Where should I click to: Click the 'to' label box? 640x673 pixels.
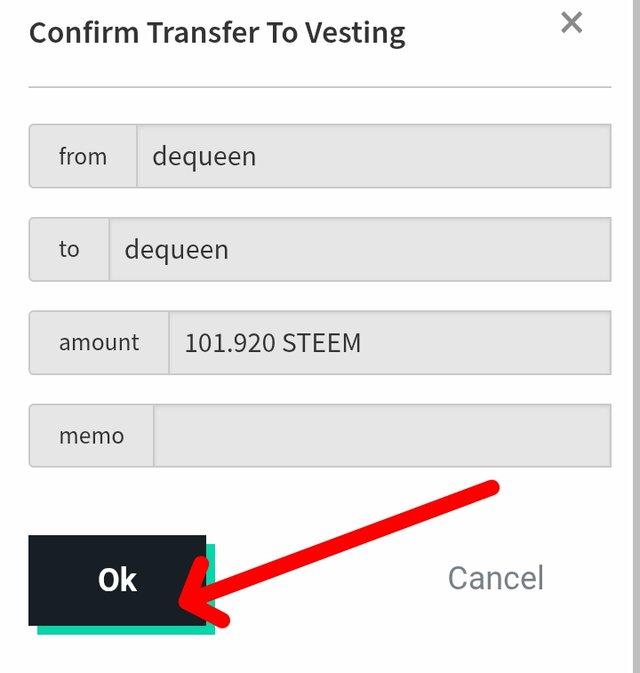69,249
